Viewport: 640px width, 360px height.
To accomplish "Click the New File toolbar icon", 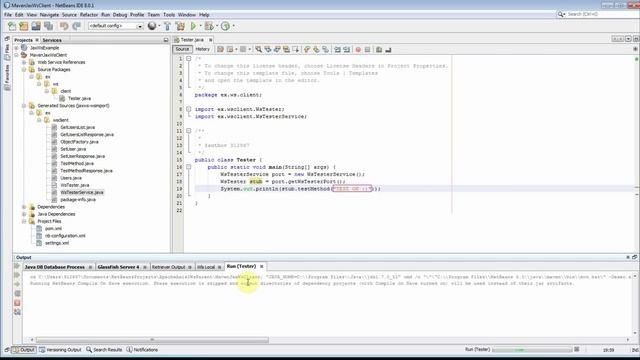I will tap(12, 26).
